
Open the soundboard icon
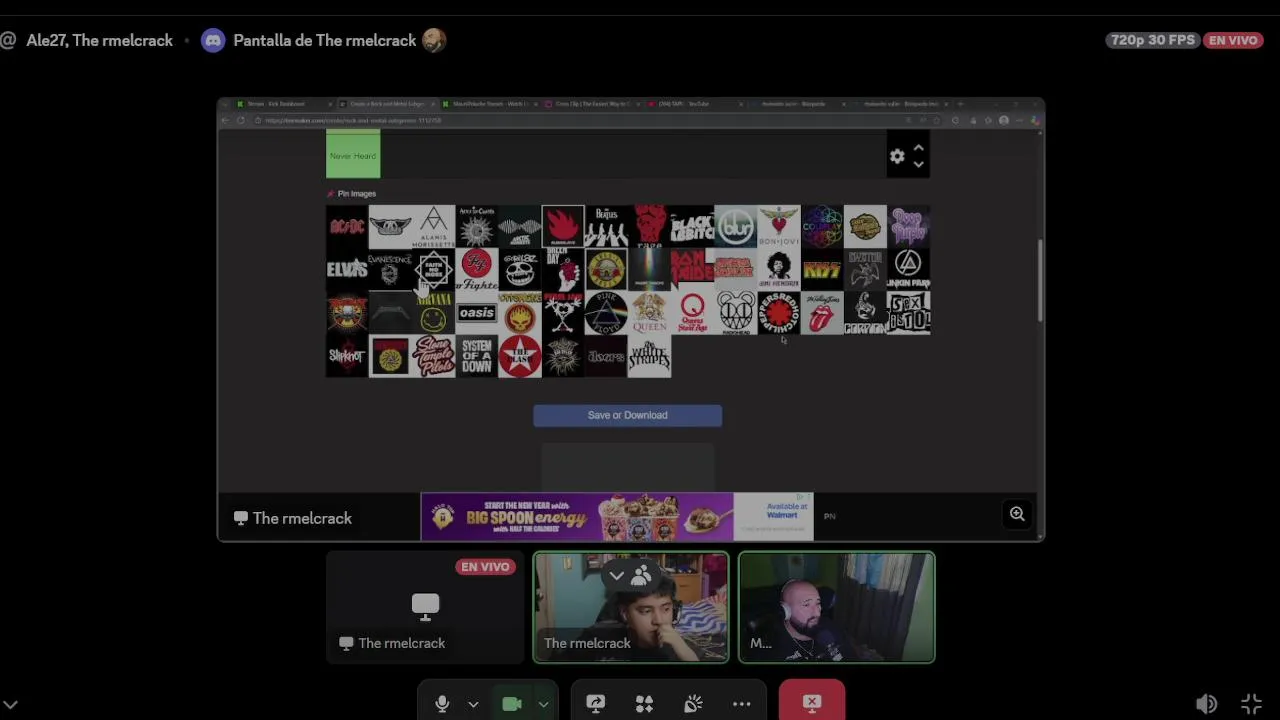(x=693, y=704)
